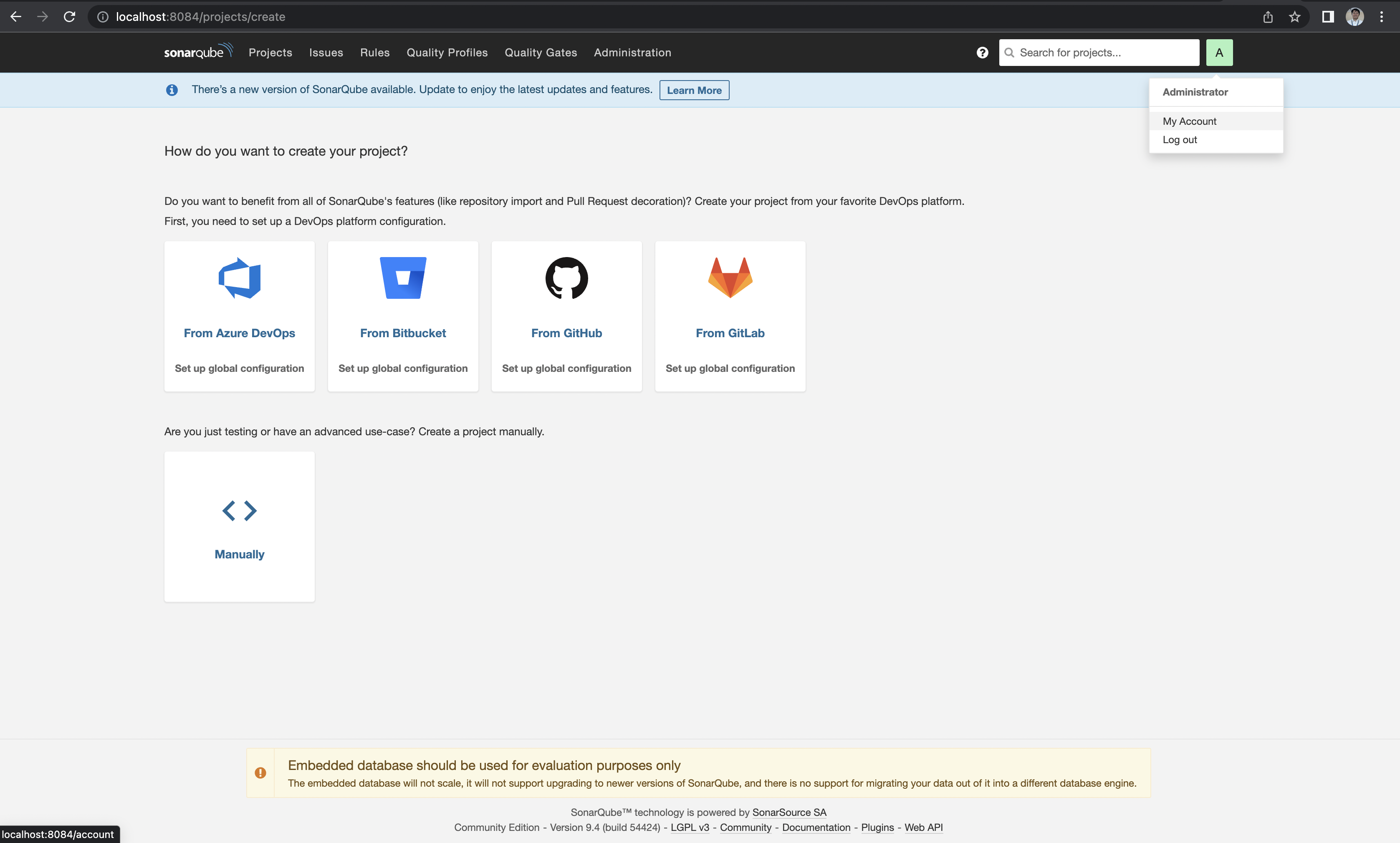
Task: Click the GitLab fox logo
Action: click(x=730, y=278)
